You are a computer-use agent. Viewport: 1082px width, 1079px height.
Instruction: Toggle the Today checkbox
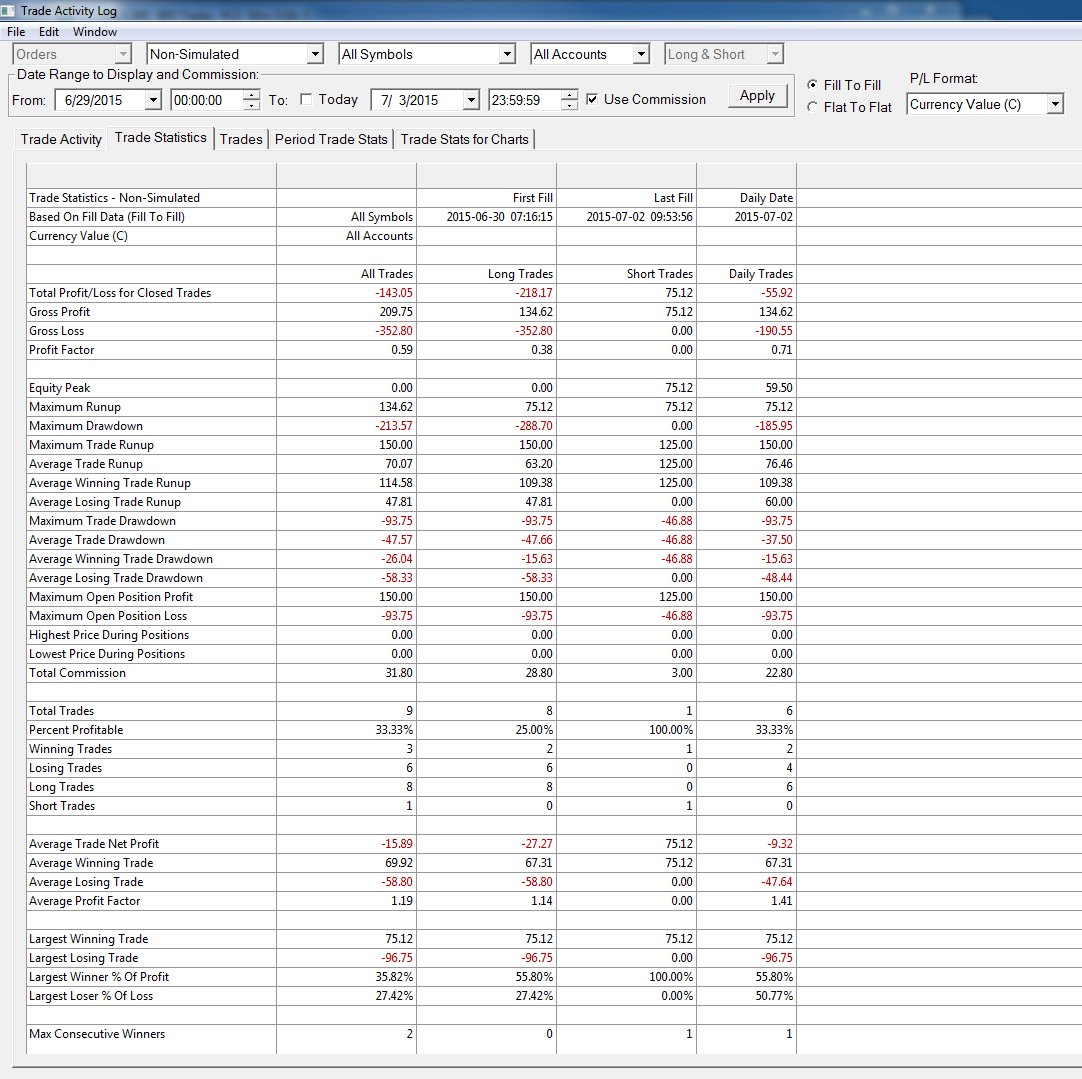click(x=306, y=99)
